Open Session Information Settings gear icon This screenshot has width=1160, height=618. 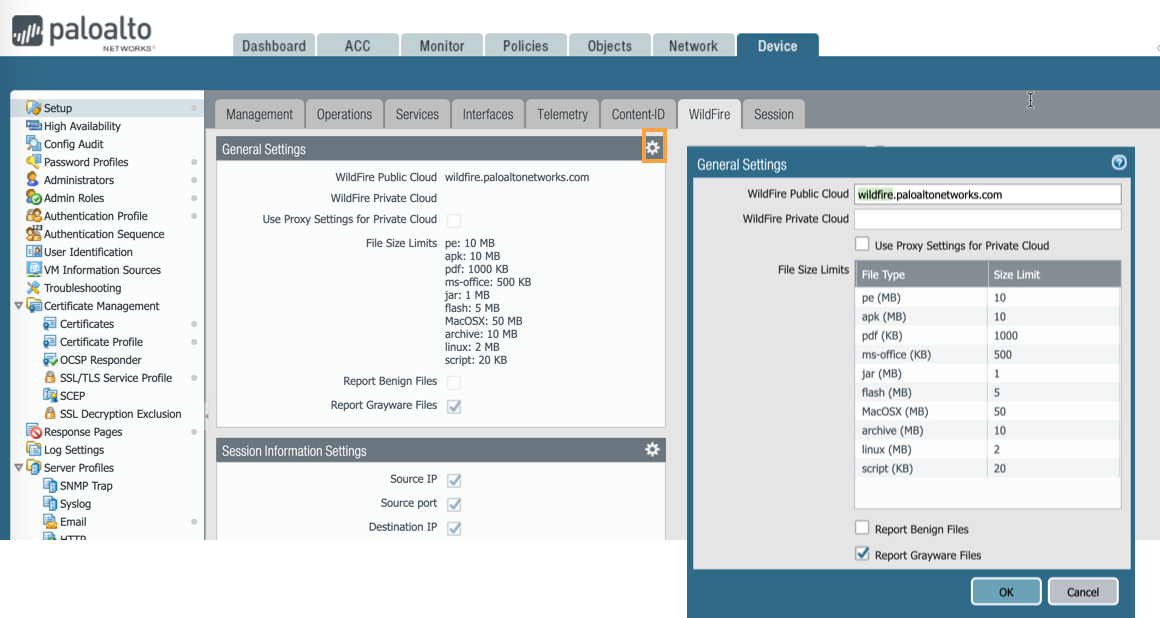(x=652, y=449)
